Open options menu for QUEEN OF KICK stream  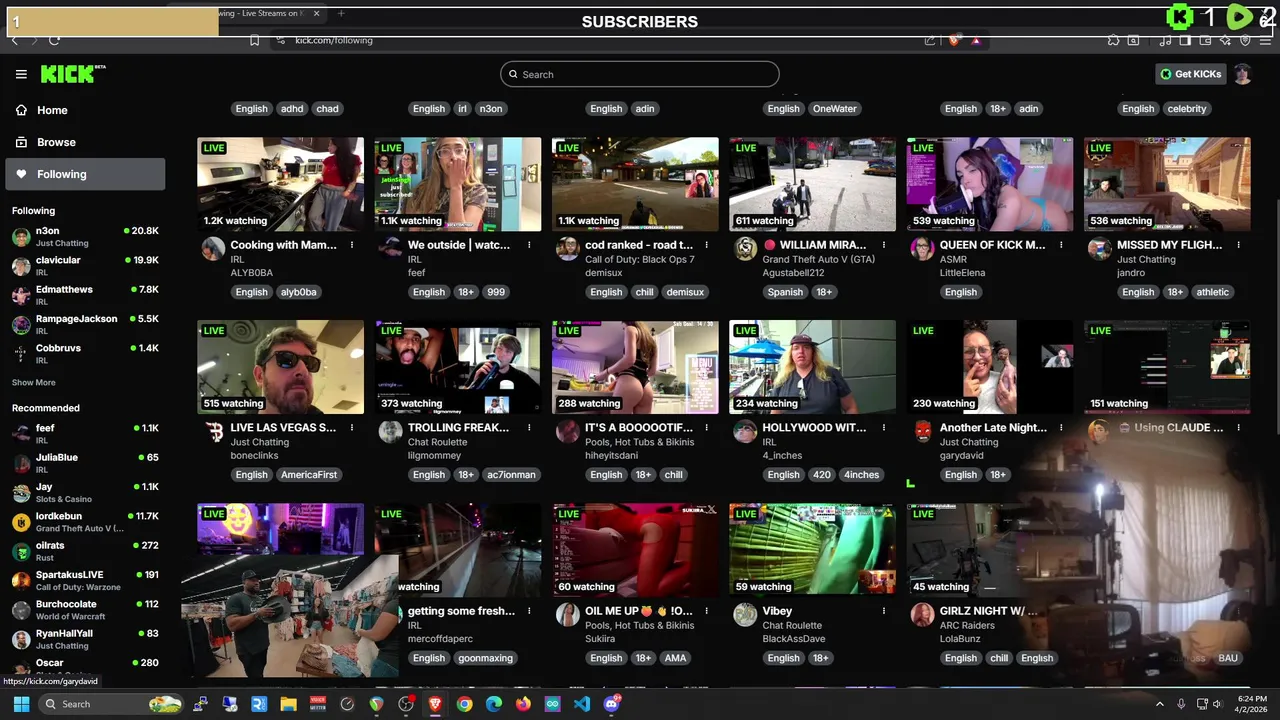coord(1061,245)
